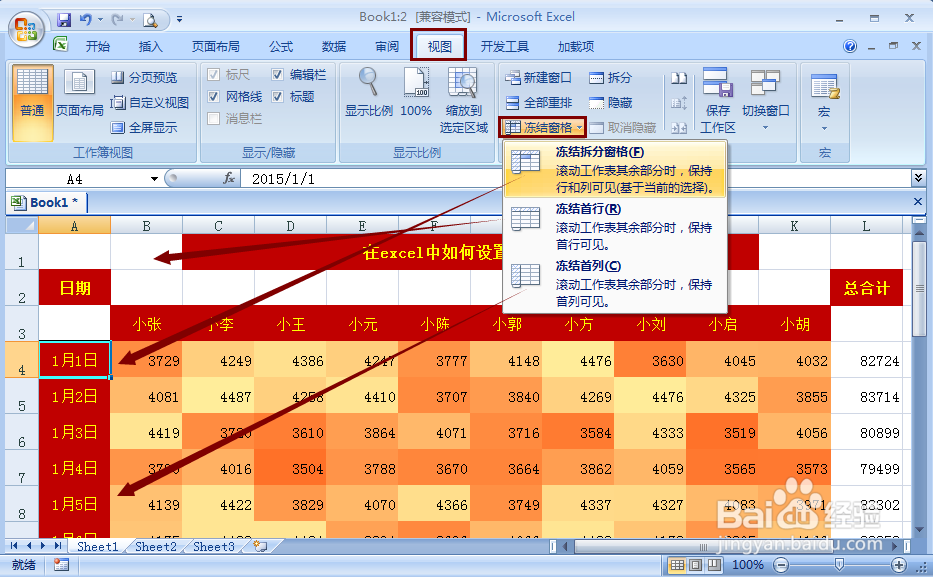Viewport: 933px width, 577px height.
Task: Toggle the Headings (标题) checkbox
Action: click(277, 96)
